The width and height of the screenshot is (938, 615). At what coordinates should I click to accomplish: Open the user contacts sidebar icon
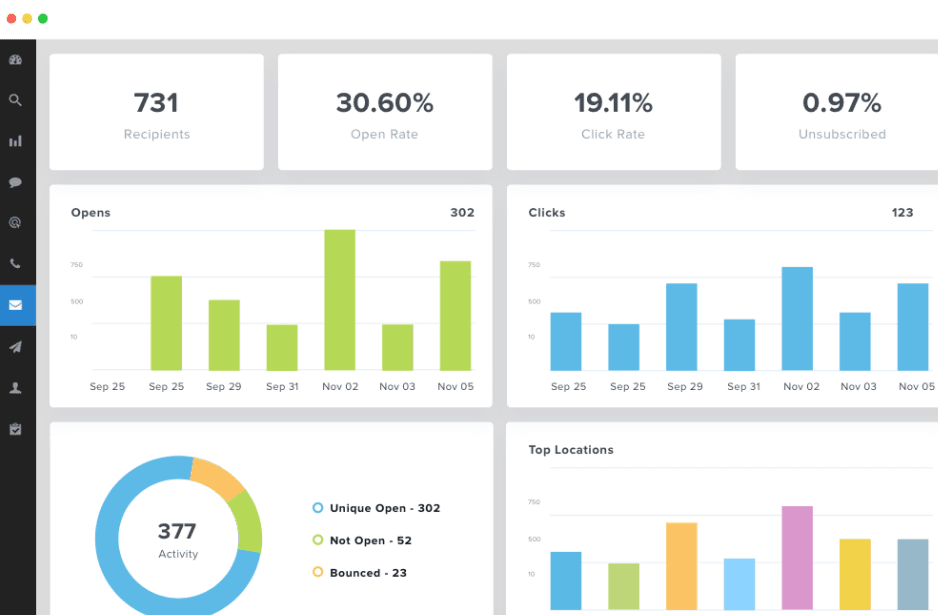(16, 388)
